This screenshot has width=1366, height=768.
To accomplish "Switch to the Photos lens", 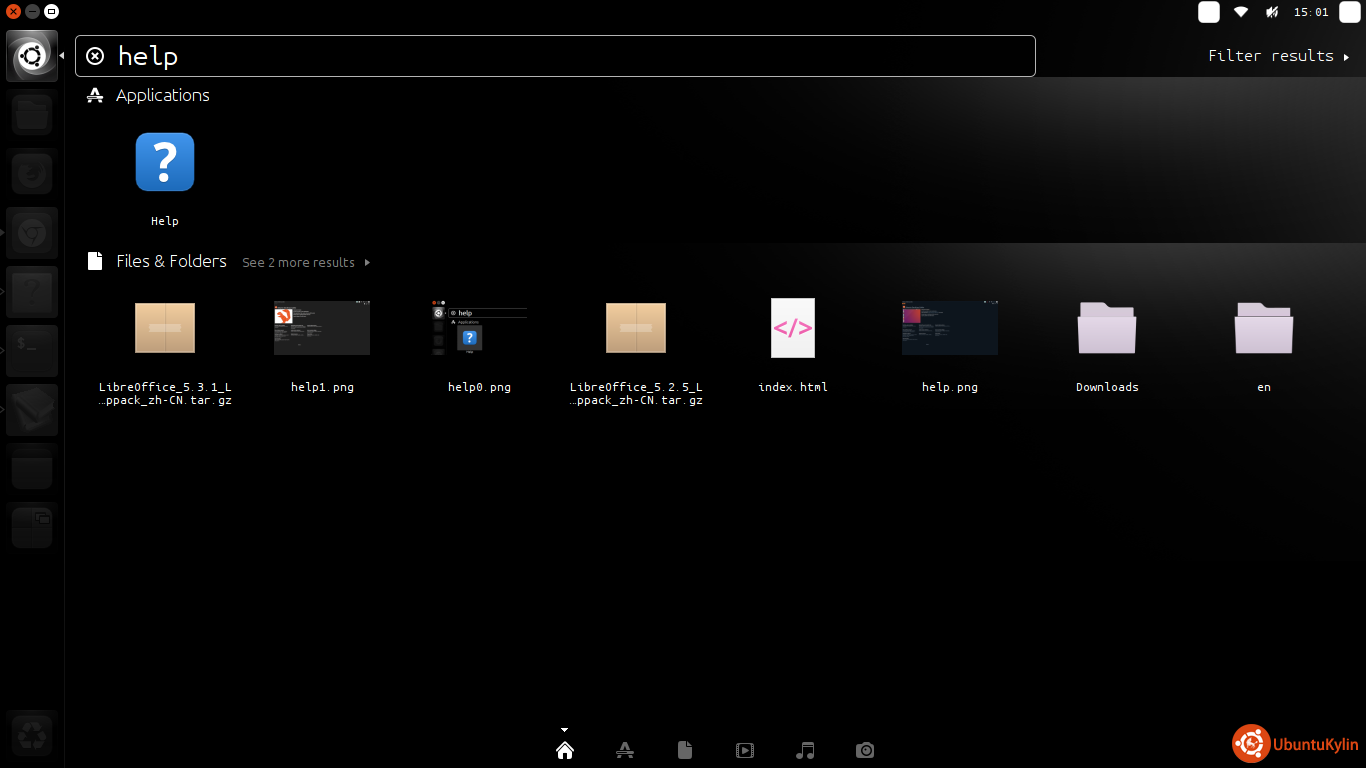I will [x=865, y=750].
